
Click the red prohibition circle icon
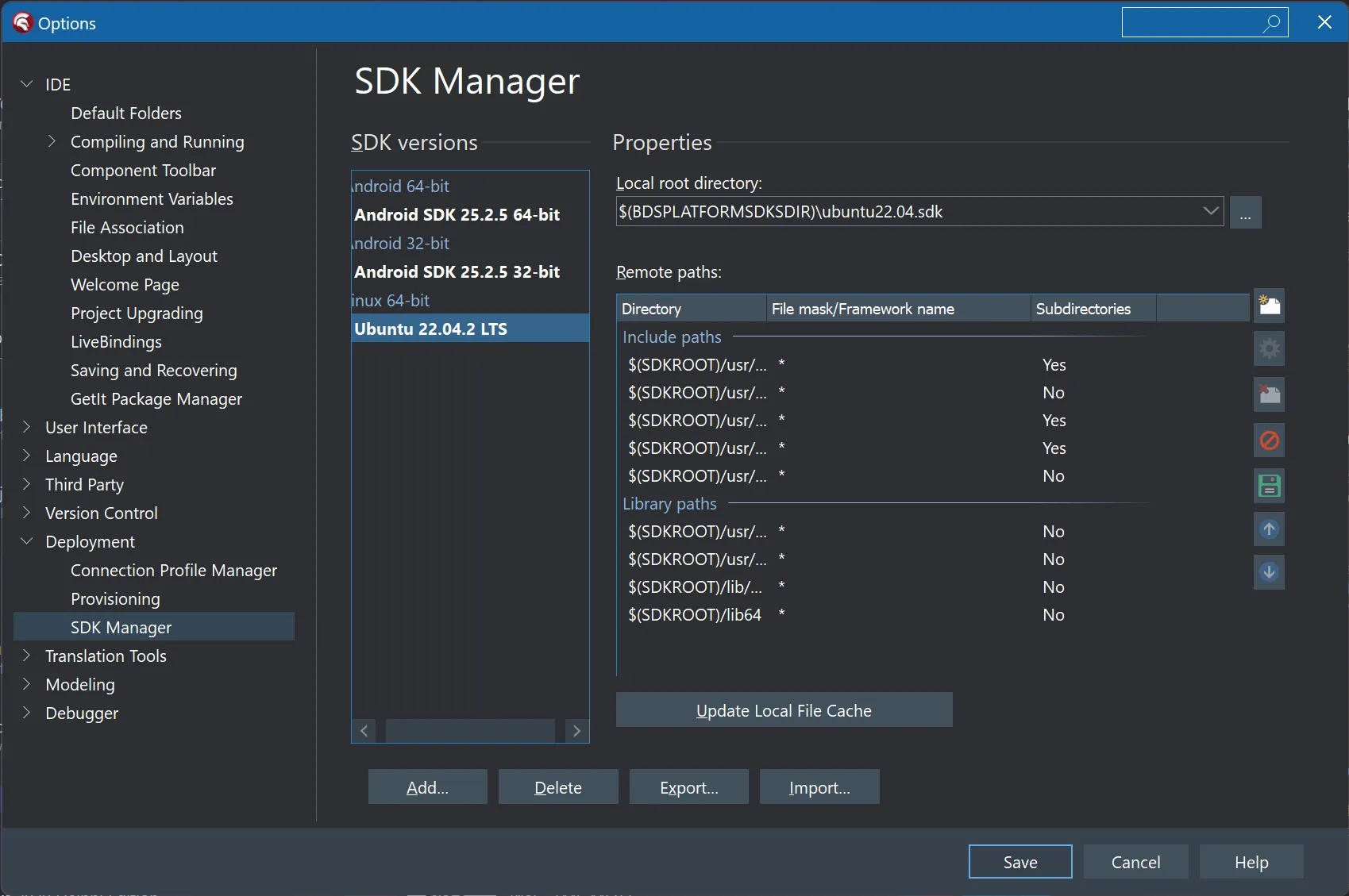click(x=1269, y=440)
